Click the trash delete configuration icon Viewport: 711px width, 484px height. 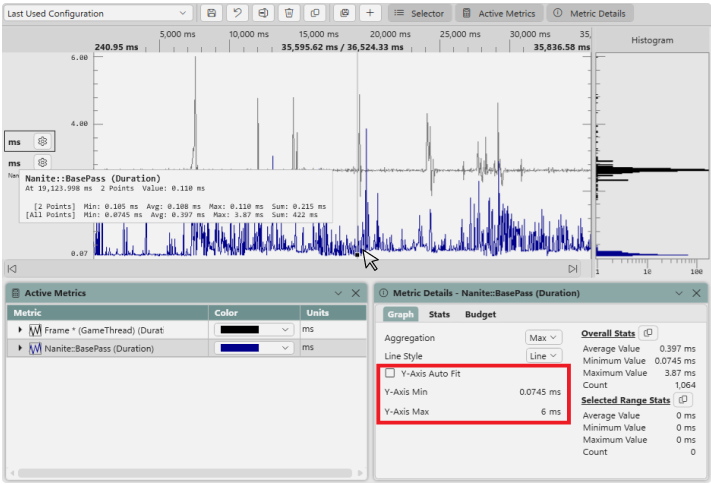289,13
